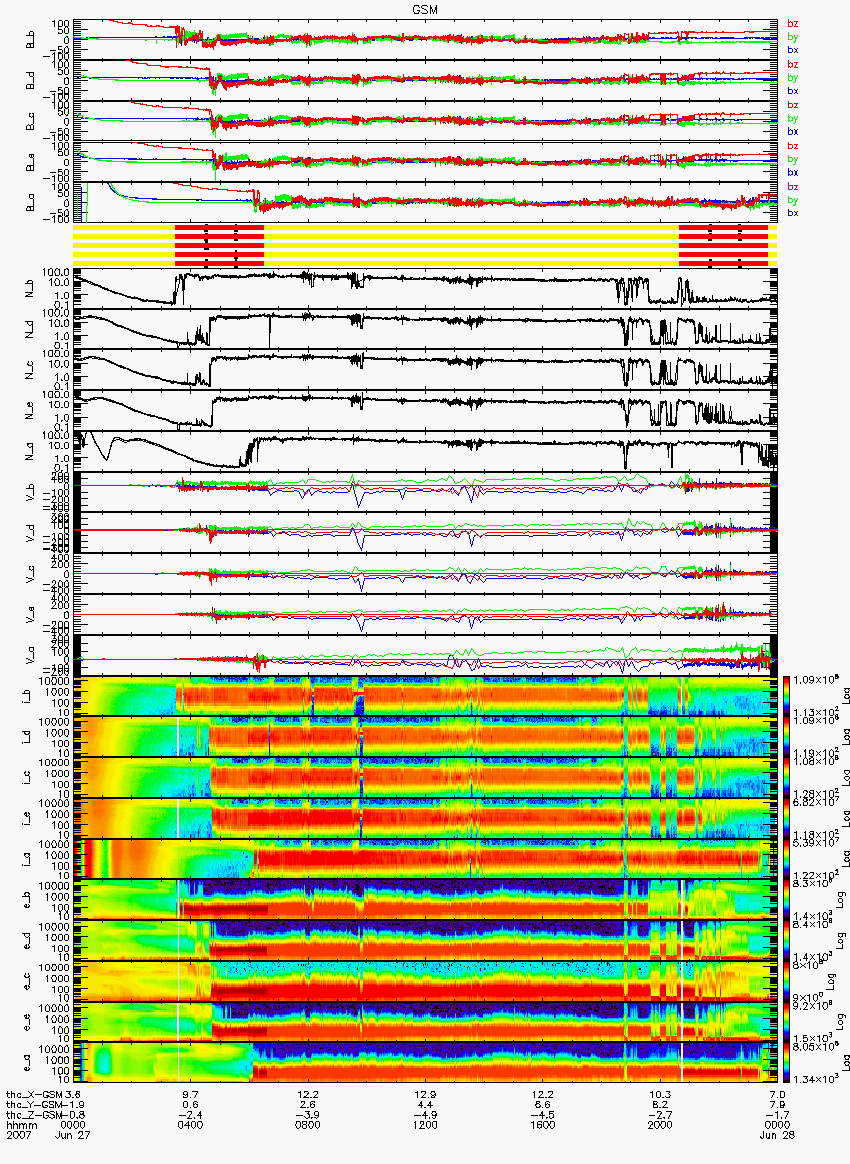Select the N_b density axis label
This screenshot has height=1164, width=850.
30,288
